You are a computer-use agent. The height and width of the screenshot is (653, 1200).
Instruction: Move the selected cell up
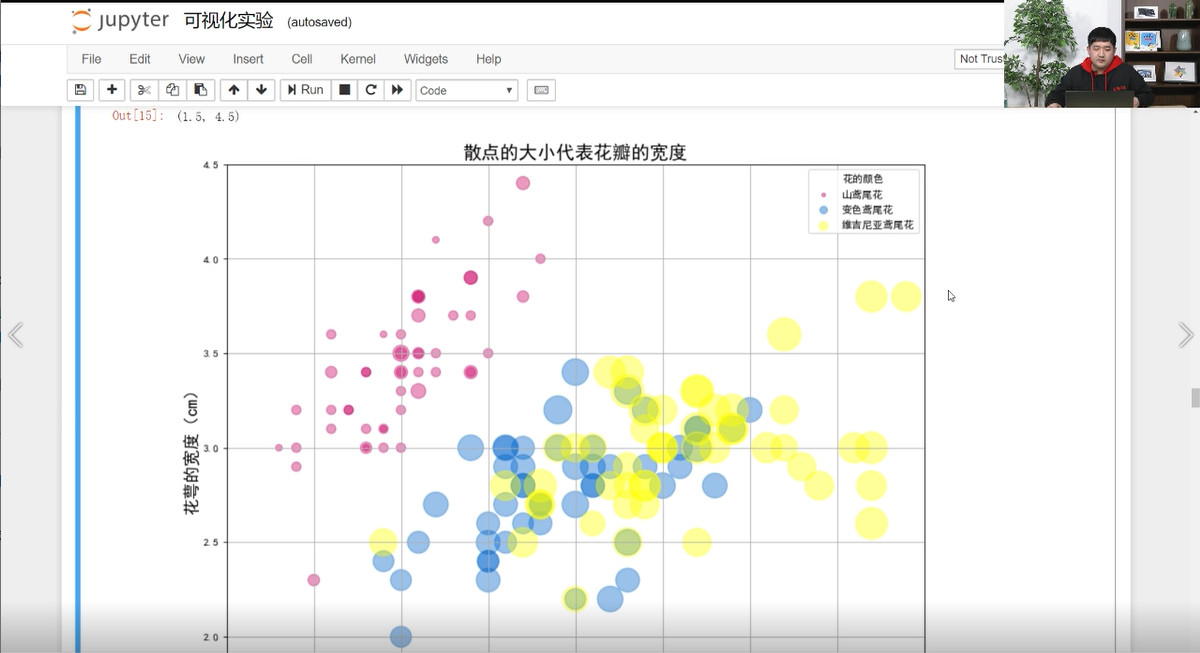coord(234,90)
